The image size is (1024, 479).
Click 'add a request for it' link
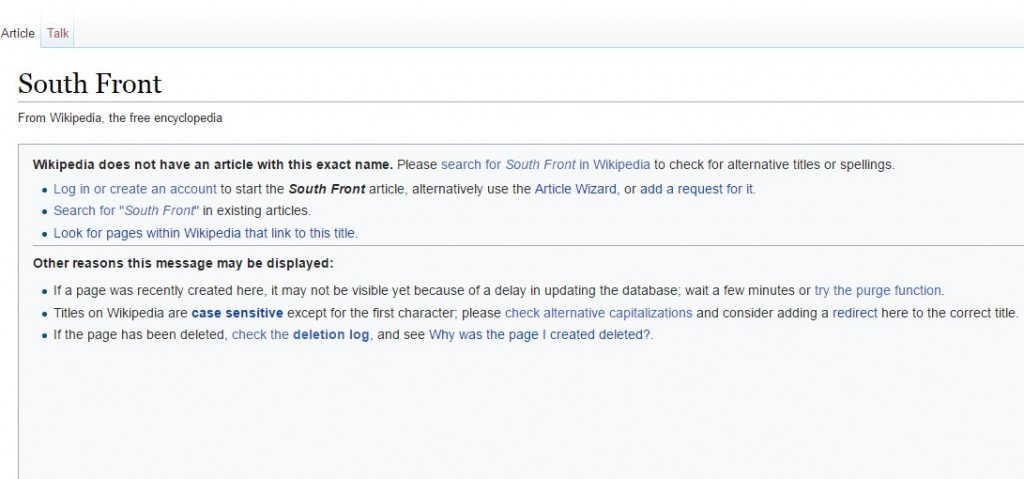(697, 190)
